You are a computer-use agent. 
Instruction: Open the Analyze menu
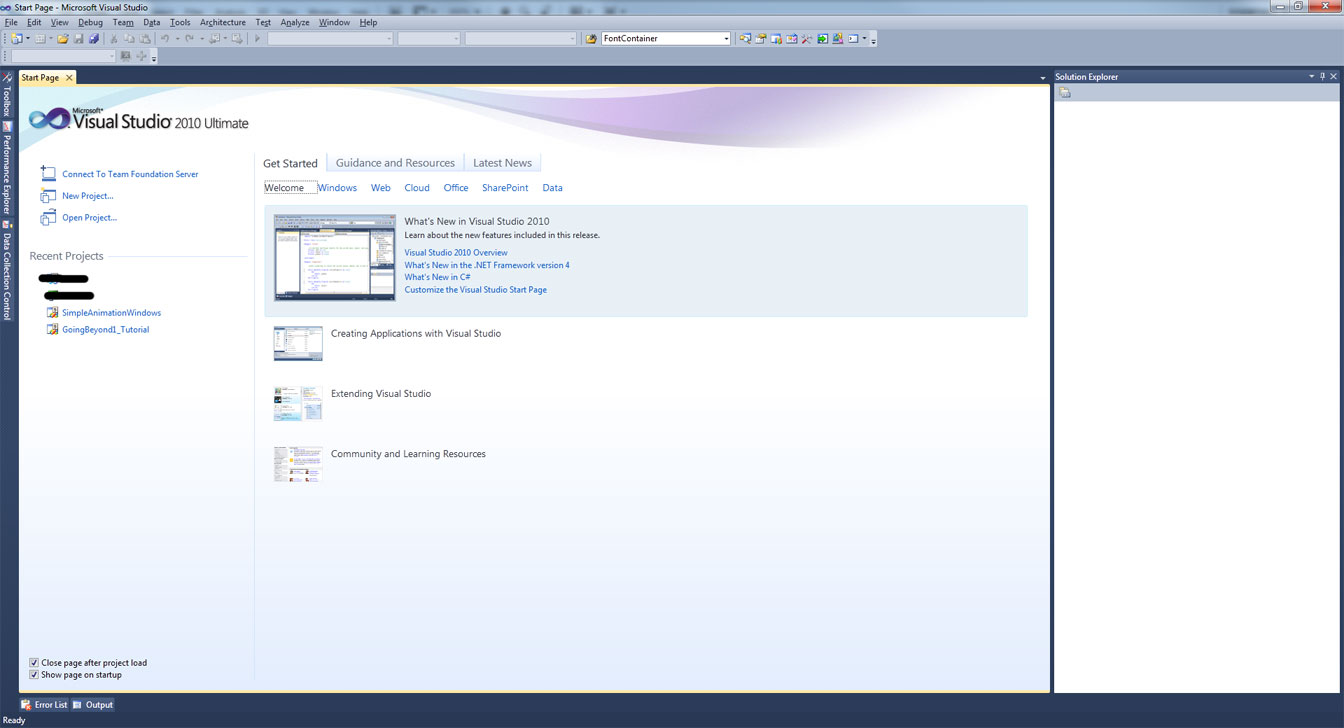[295, 22]
